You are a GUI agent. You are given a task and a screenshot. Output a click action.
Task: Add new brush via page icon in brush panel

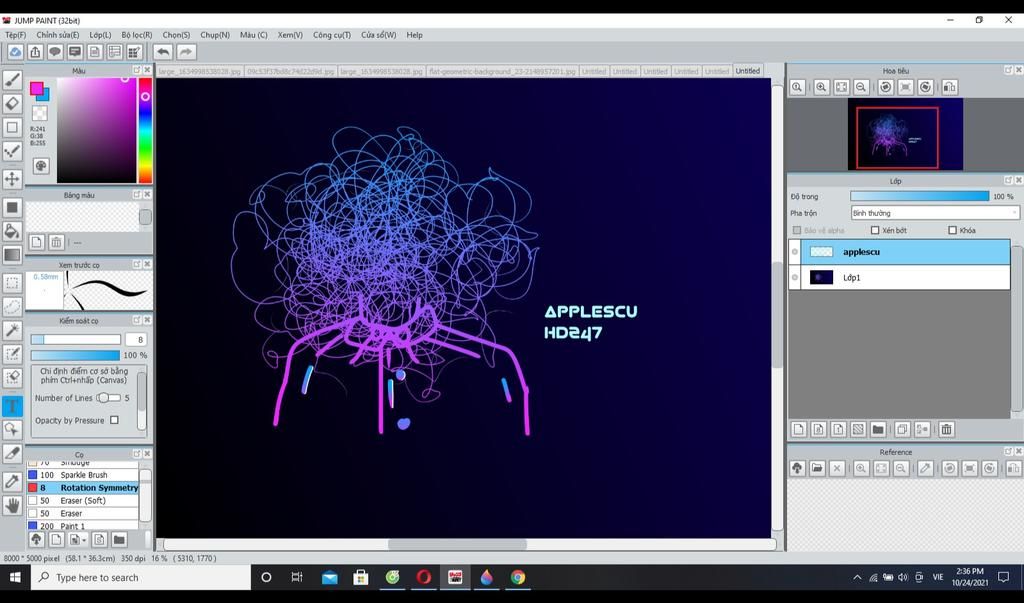click(56, 540)
